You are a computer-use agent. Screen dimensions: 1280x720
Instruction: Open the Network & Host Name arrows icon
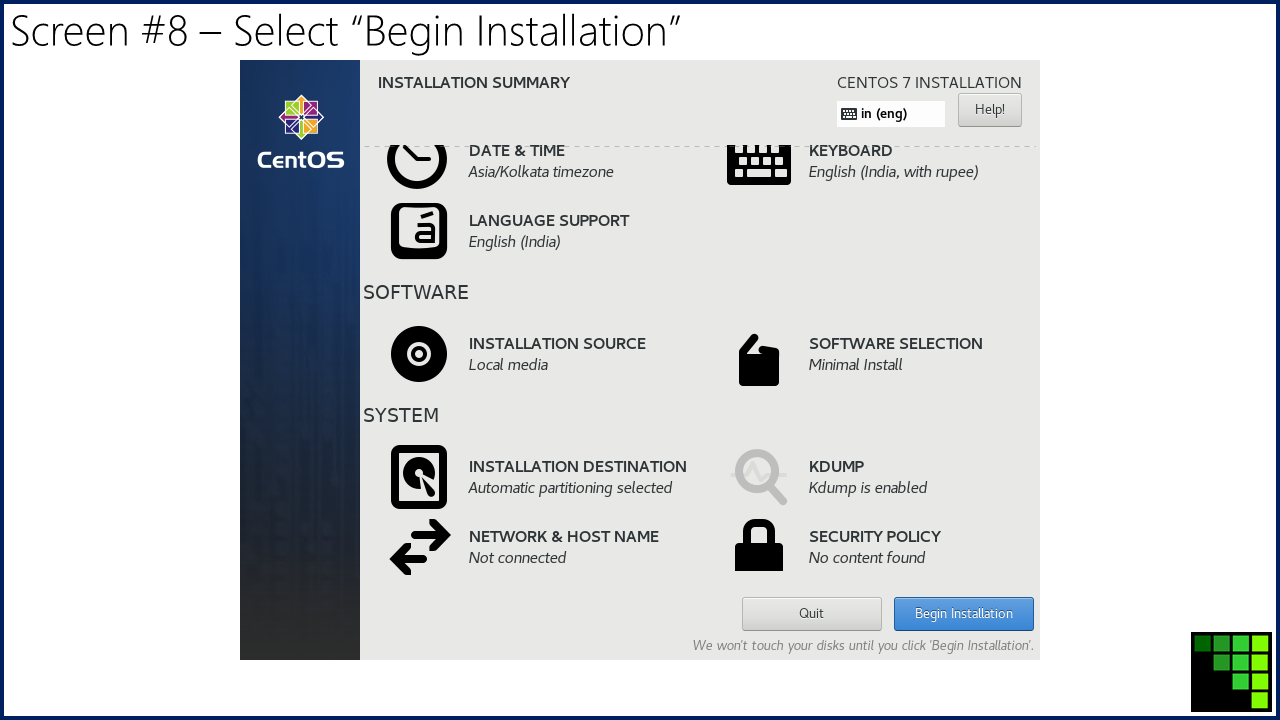tap(420, 547)
